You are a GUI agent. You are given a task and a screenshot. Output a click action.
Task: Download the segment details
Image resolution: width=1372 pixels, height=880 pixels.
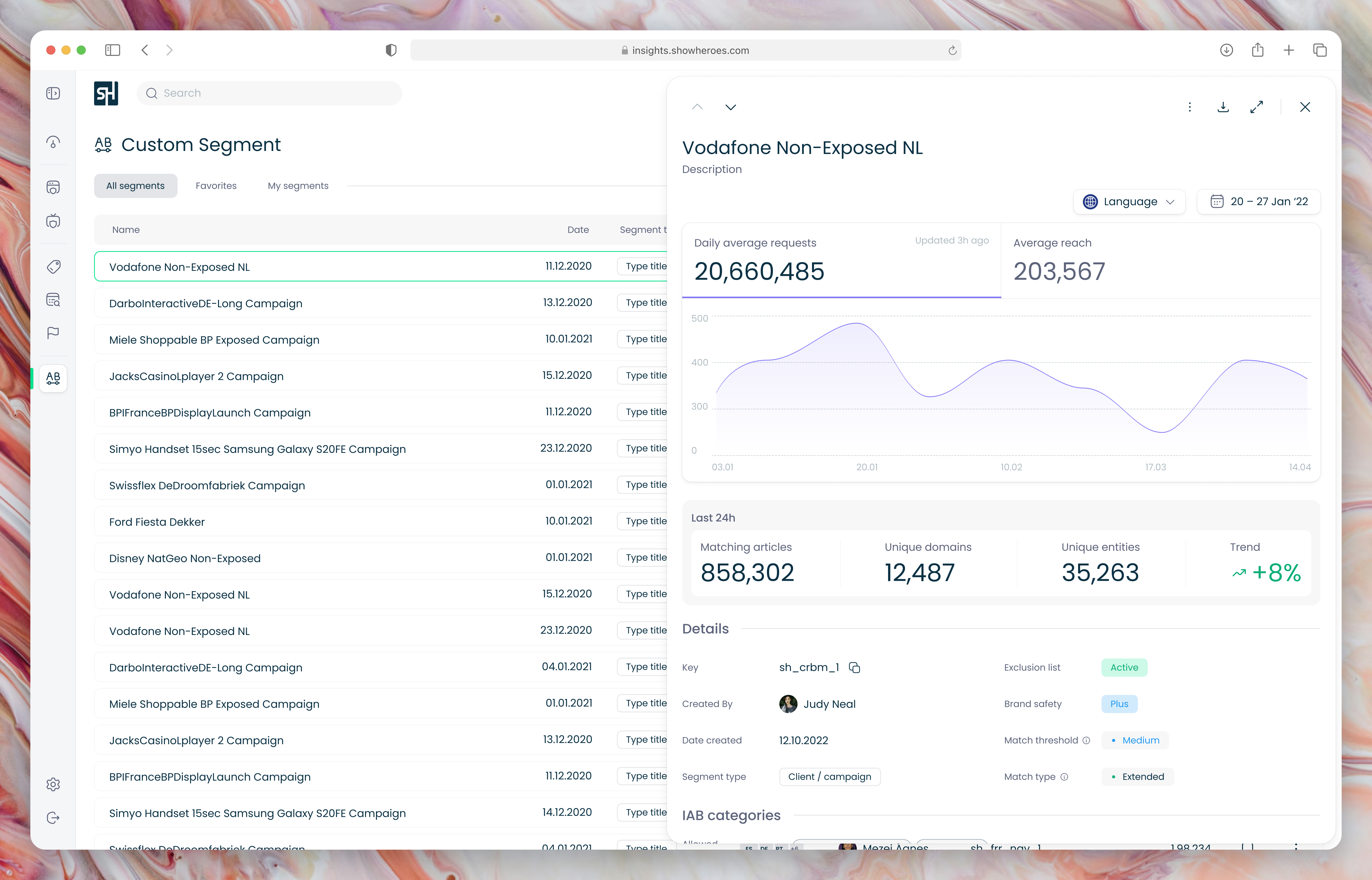tap(1223, 107)
